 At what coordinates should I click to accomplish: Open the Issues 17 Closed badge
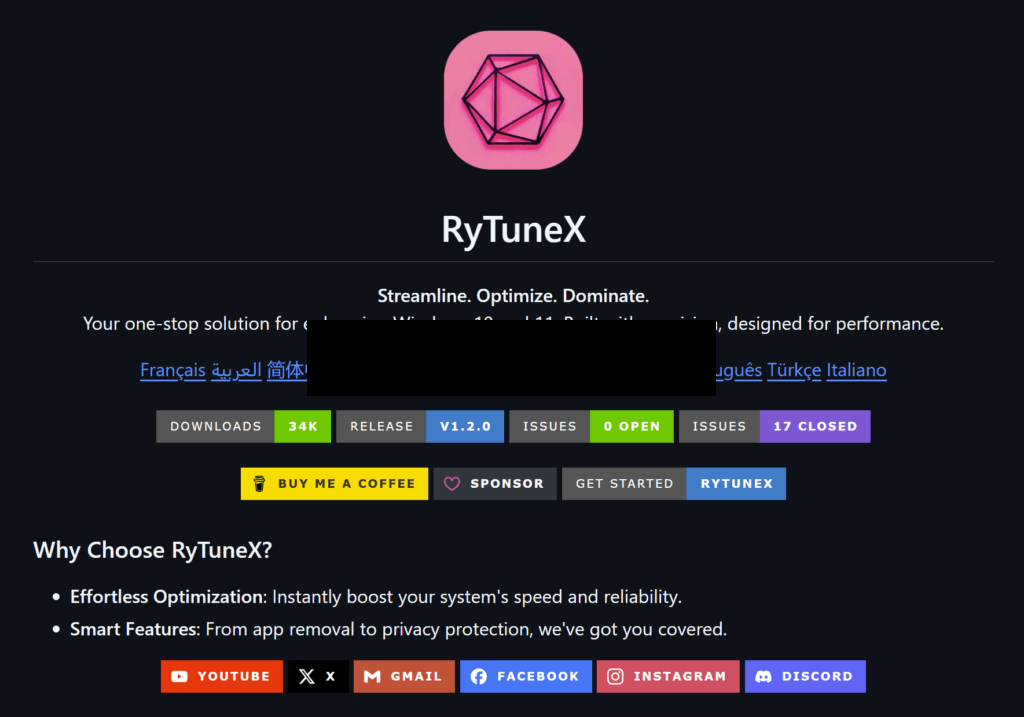(x=775, y=426)
